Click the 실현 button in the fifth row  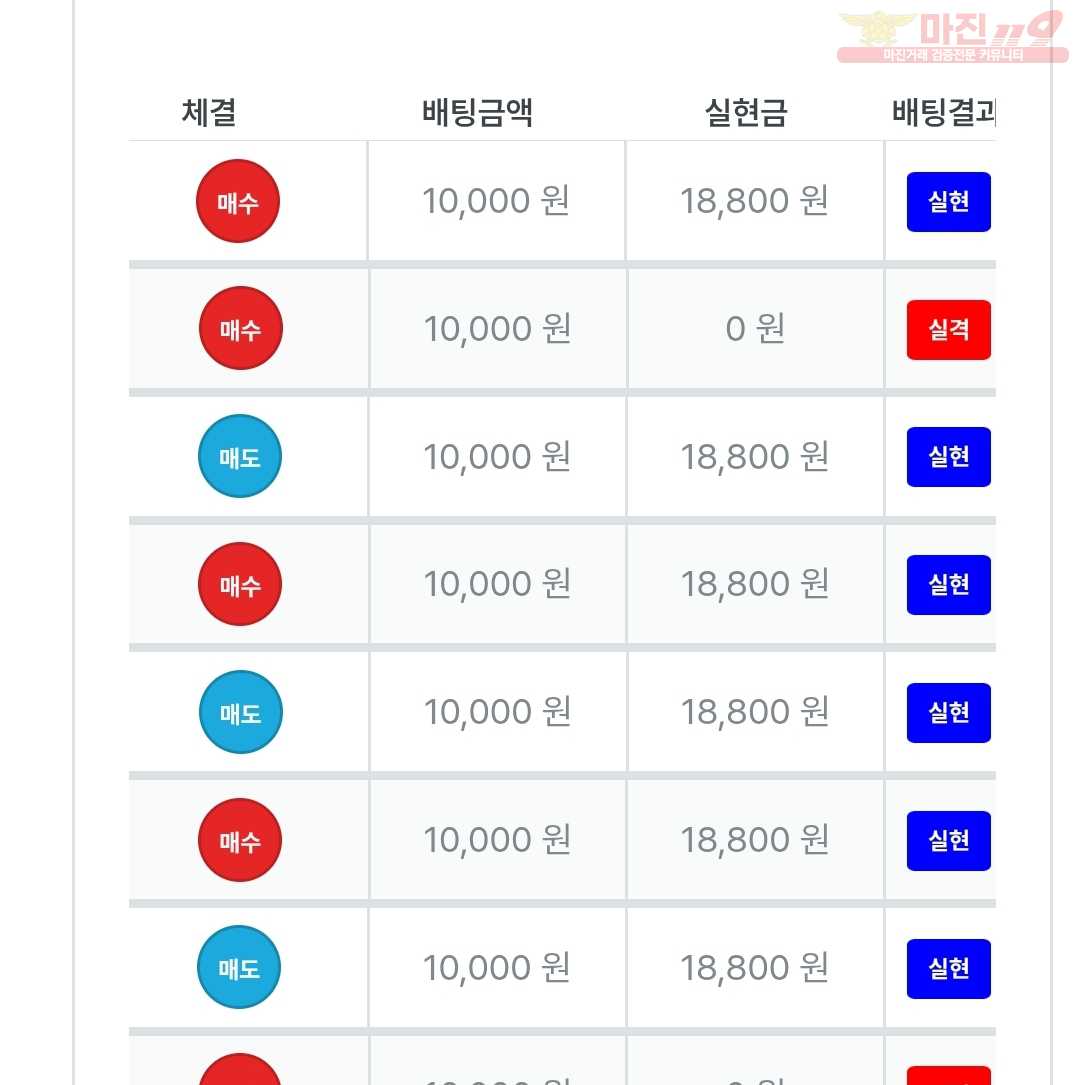coord(948,713)
